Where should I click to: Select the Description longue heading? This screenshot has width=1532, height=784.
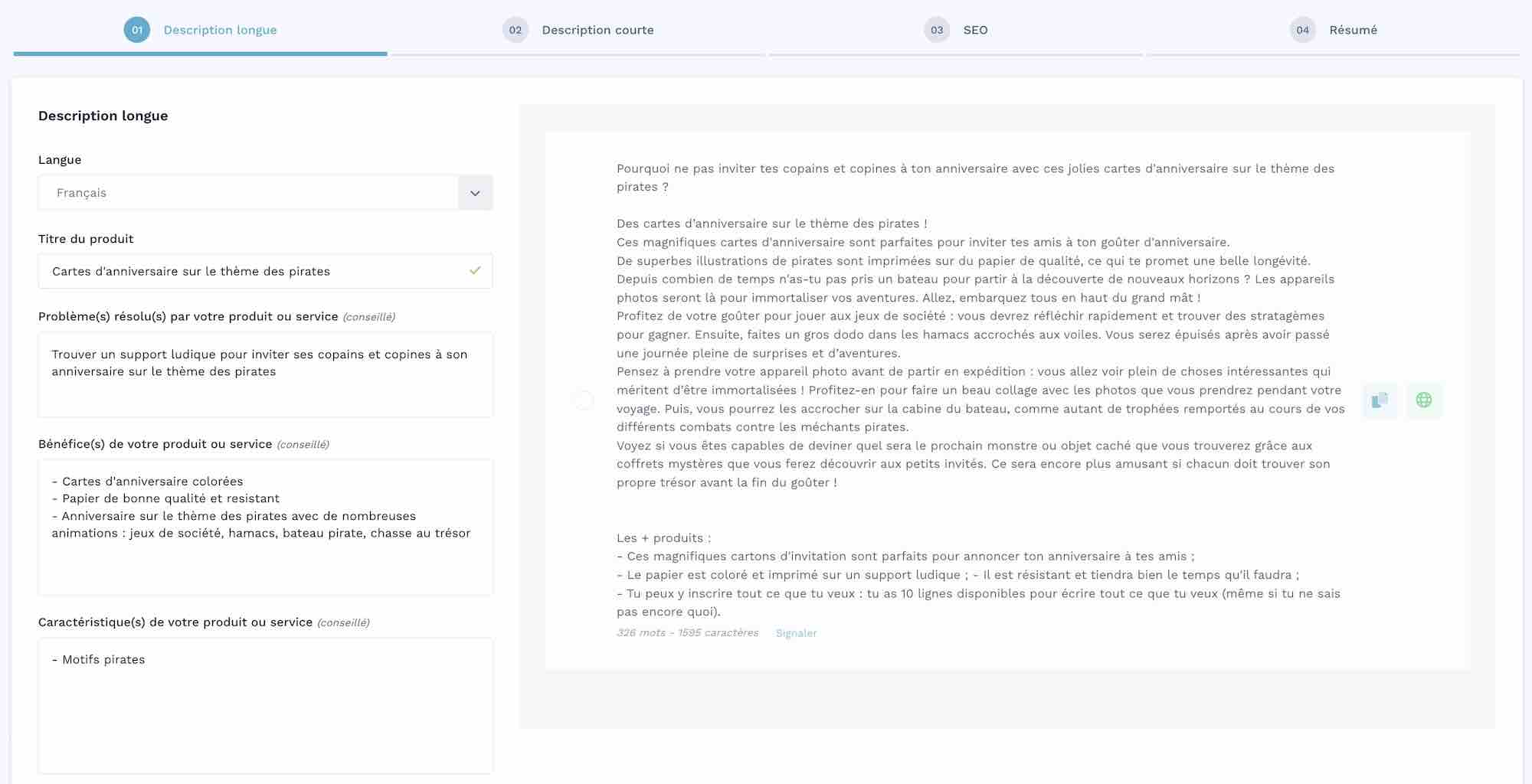[x=103, y=116]
